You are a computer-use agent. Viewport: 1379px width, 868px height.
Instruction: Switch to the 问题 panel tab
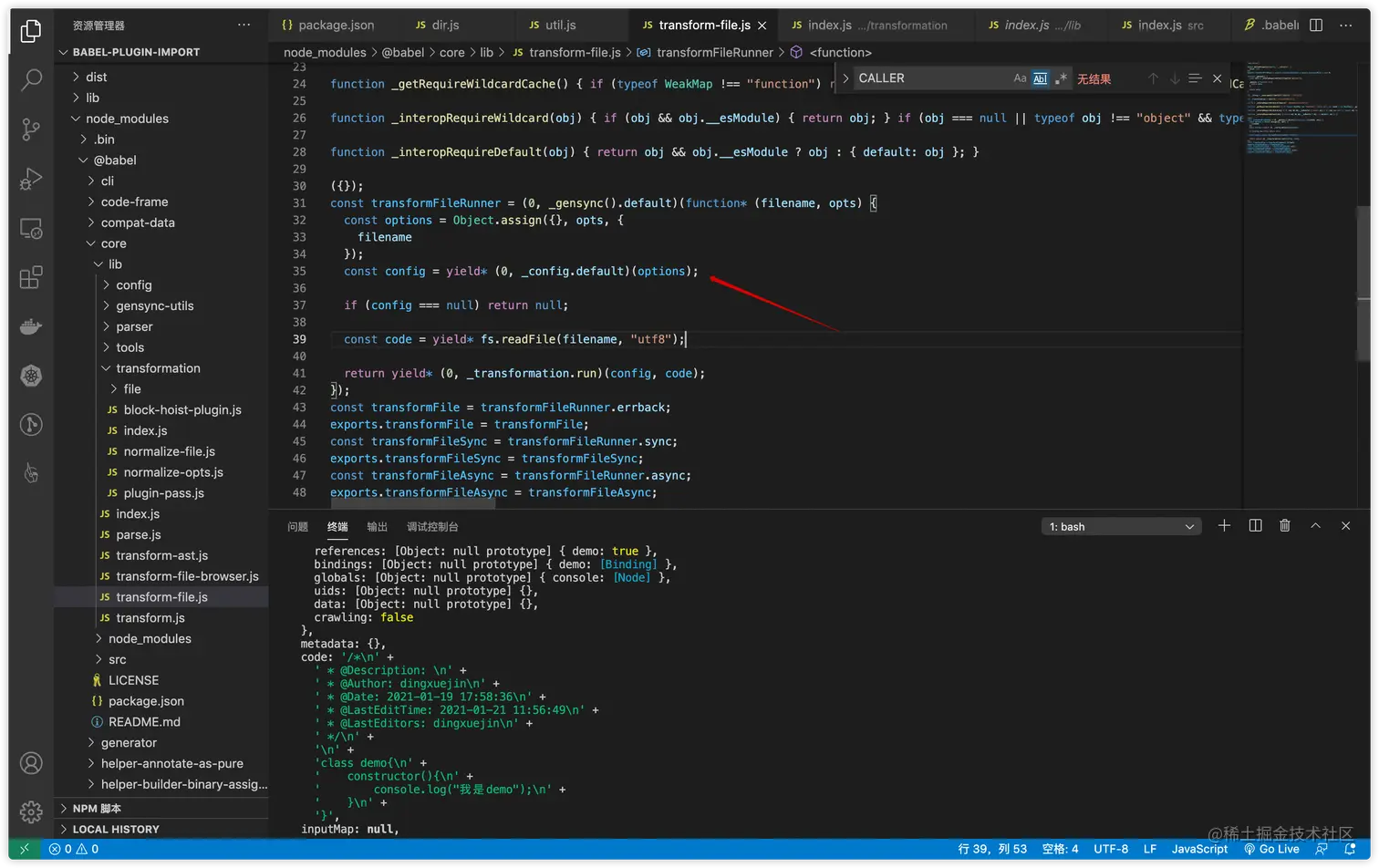pyautogui.click(x=298, y=527)
